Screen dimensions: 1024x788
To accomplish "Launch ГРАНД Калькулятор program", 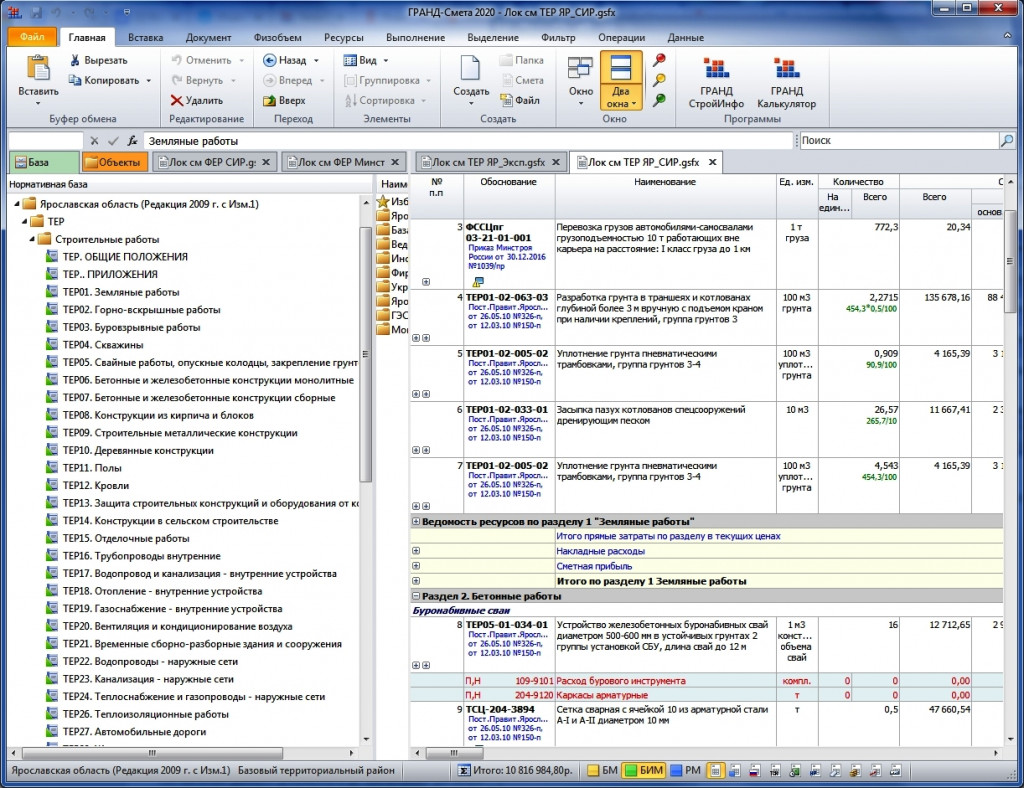I will click(786, 82).
